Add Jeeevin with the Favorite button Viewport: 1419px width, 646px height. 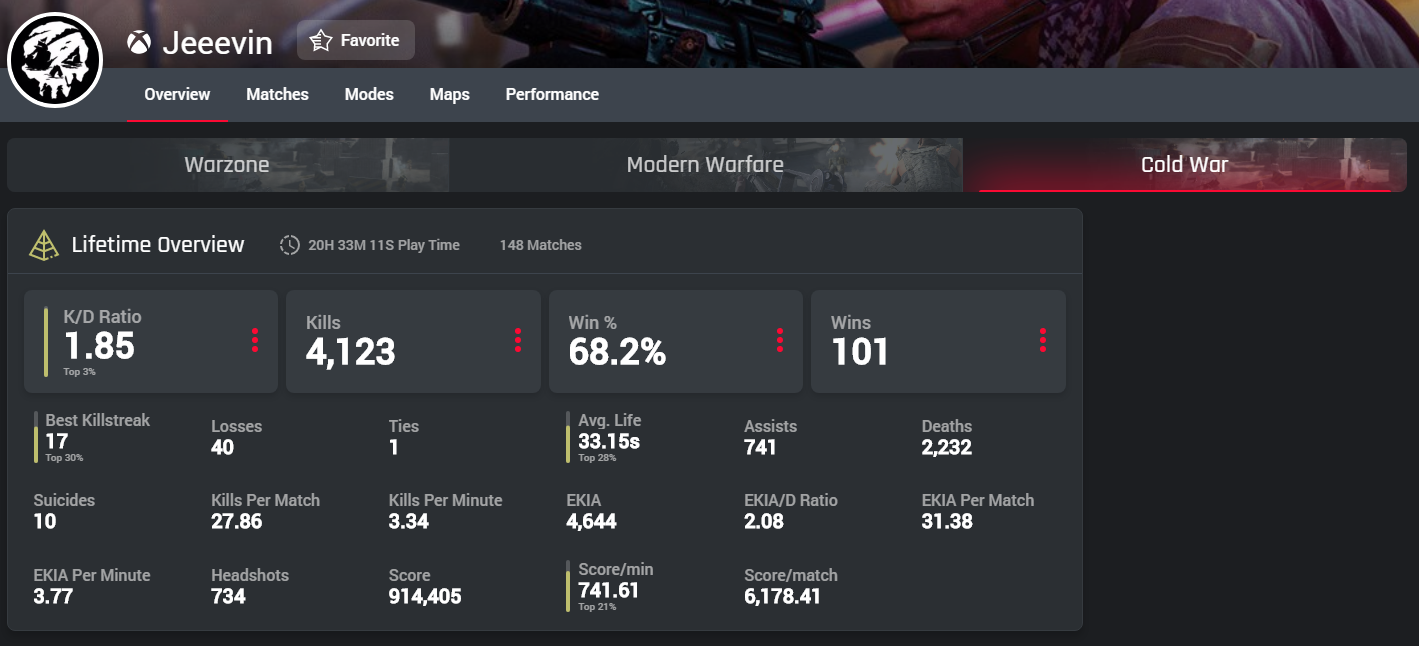pos(356,40)
